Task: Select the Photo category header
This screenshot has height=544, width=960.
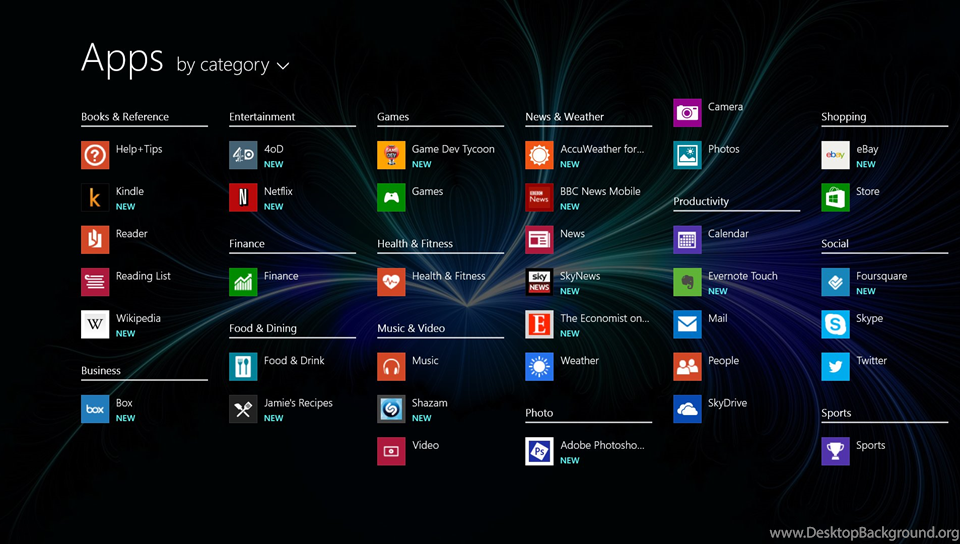Action: pyautogui.click(x=539, y=413)
